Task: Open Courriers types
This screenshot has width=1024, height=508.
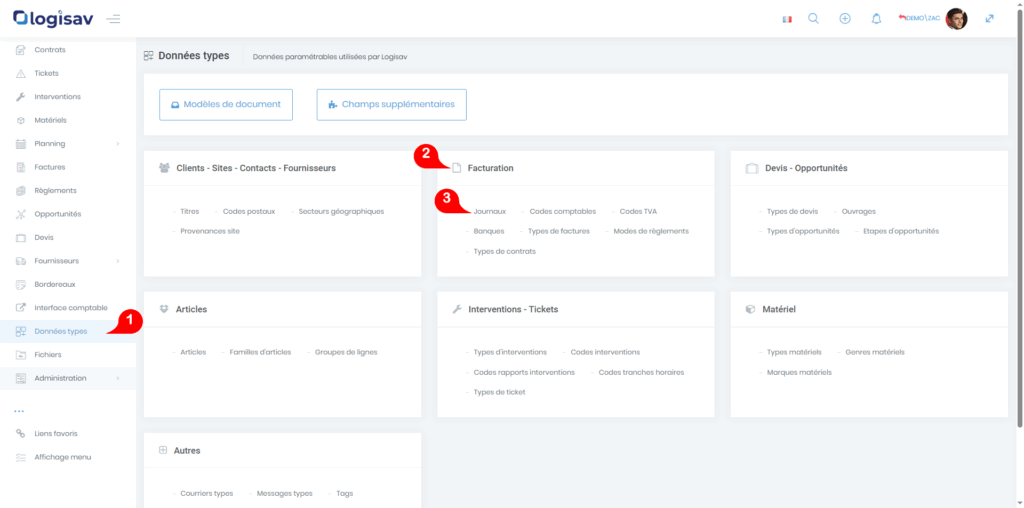Action: [x=206, y=494]
